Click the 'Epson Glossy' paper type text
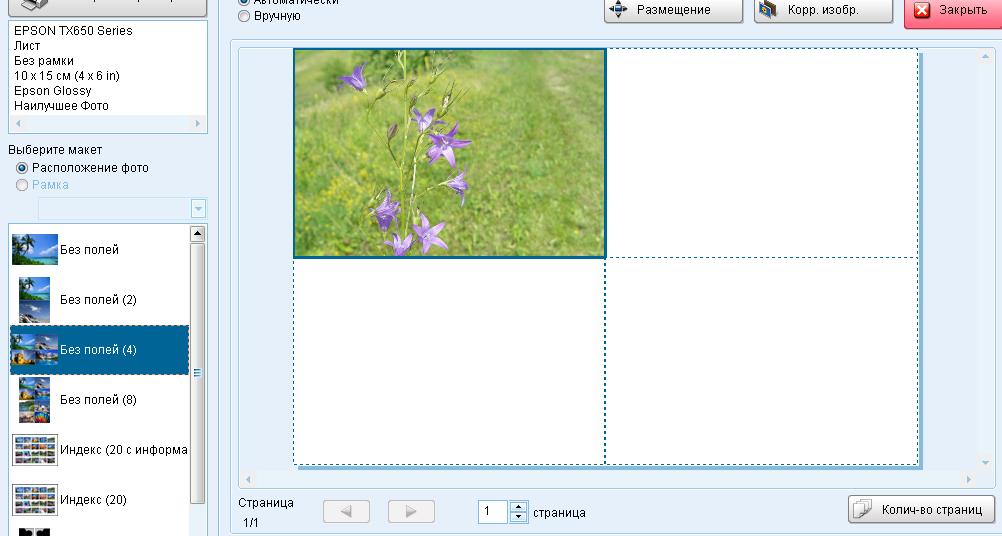 (x=52, y=91)
